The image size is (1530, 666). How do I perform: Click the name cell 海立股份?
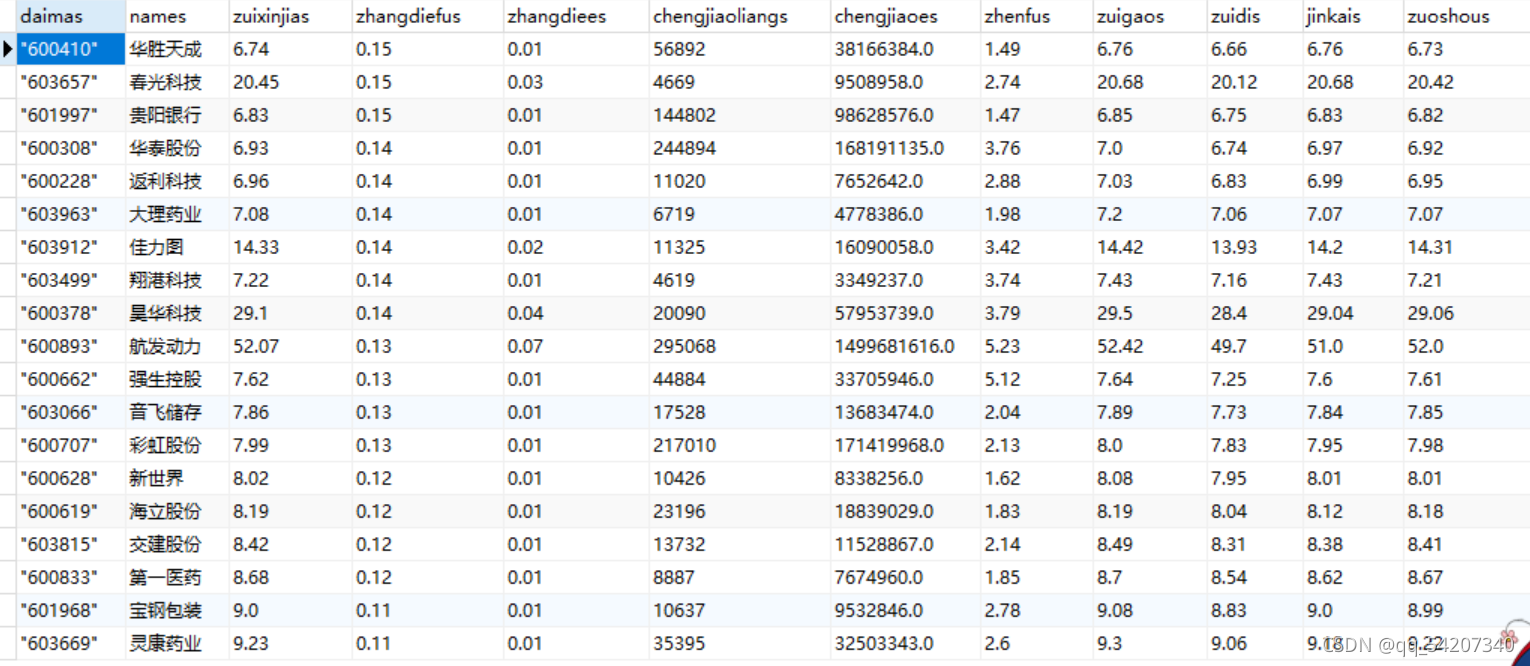click(x=177, y=511)
